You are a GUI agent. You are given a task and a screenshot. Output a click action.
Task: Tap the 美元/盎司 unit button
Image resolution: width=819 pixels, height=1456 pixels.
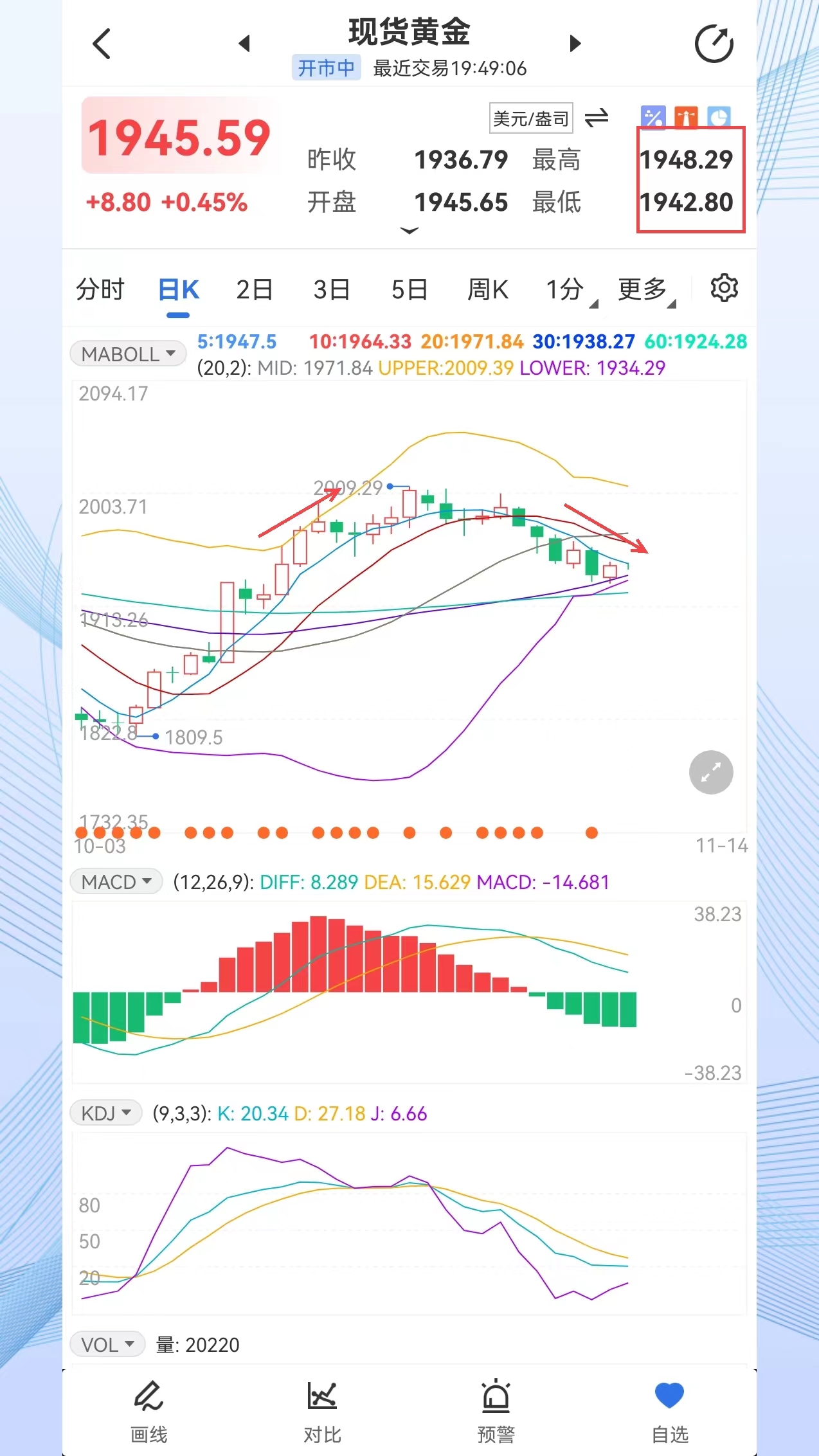coord(531,118)
